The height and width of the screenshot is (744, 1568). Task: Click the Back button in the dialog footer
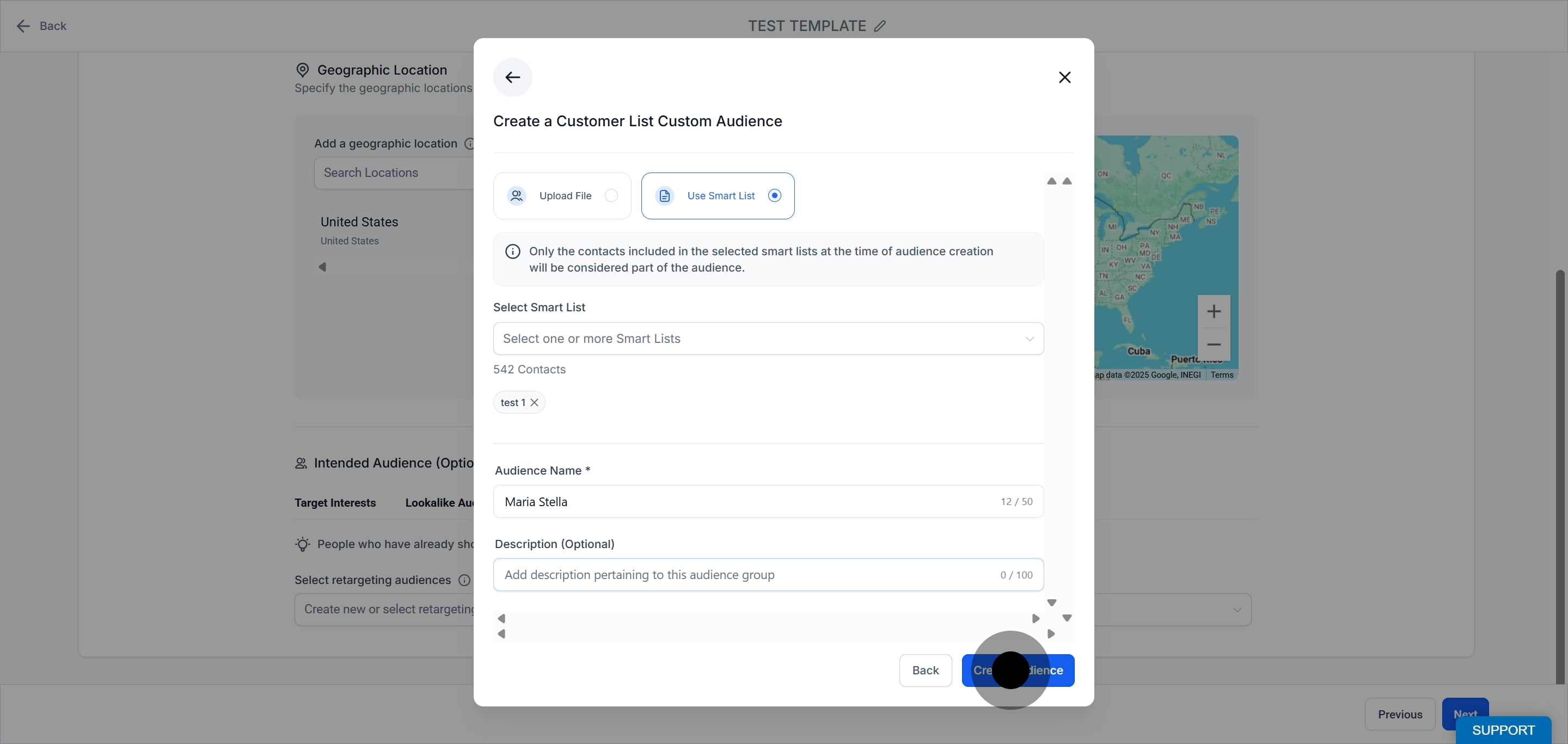coord(925,671)
